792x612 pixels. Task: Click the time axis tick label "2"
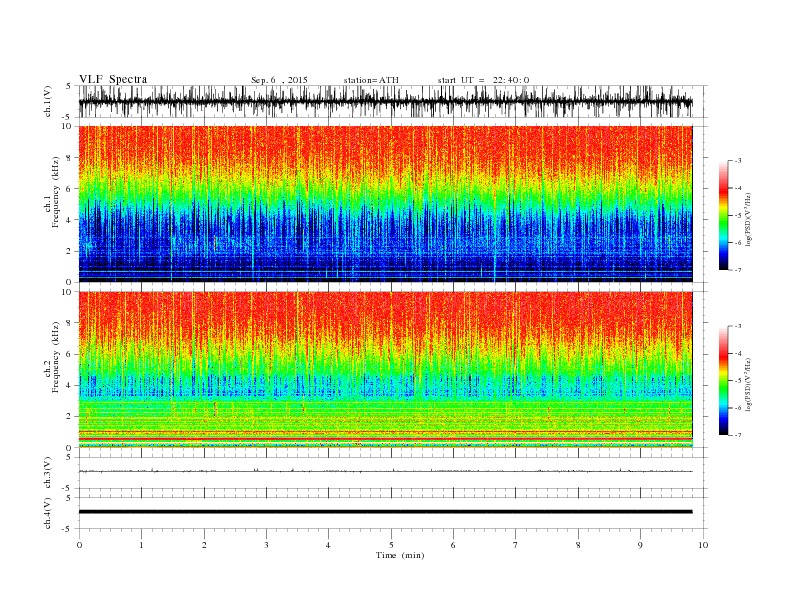coord(204,545)
